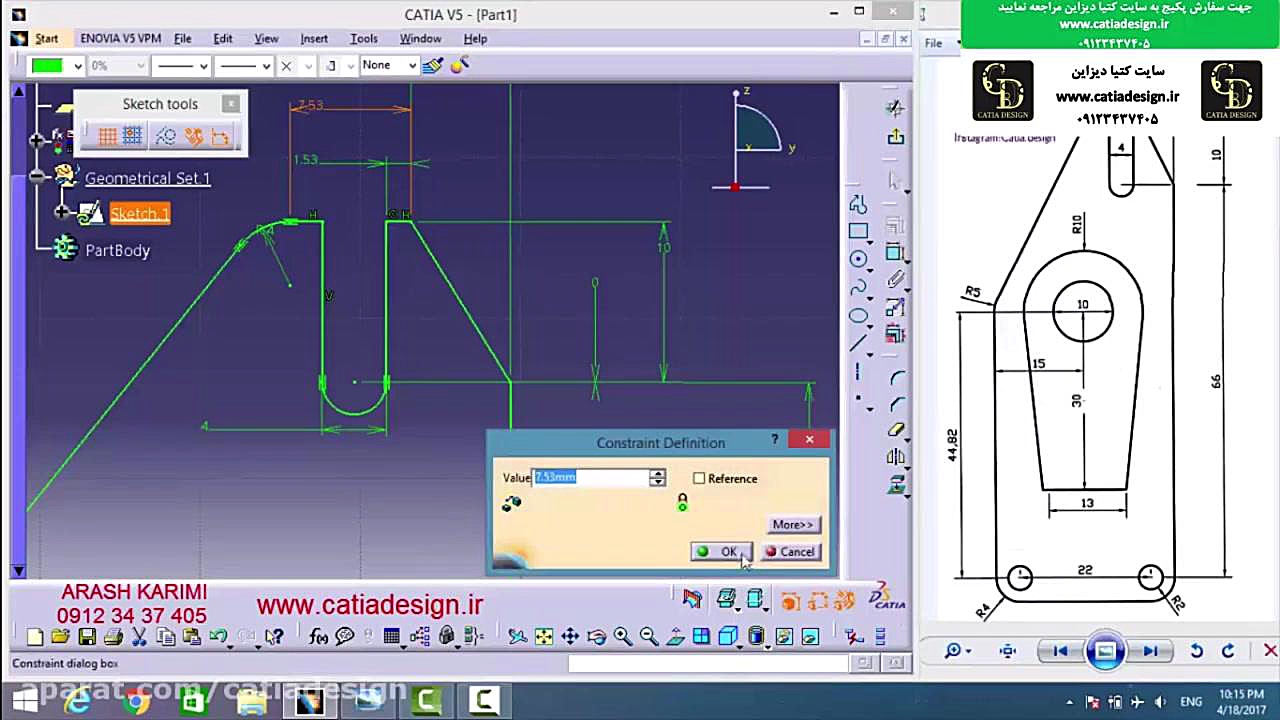This screenshot has height=720, width=1280.
Task: Select the Rectangle sketch tool
Action: (858, 231)
